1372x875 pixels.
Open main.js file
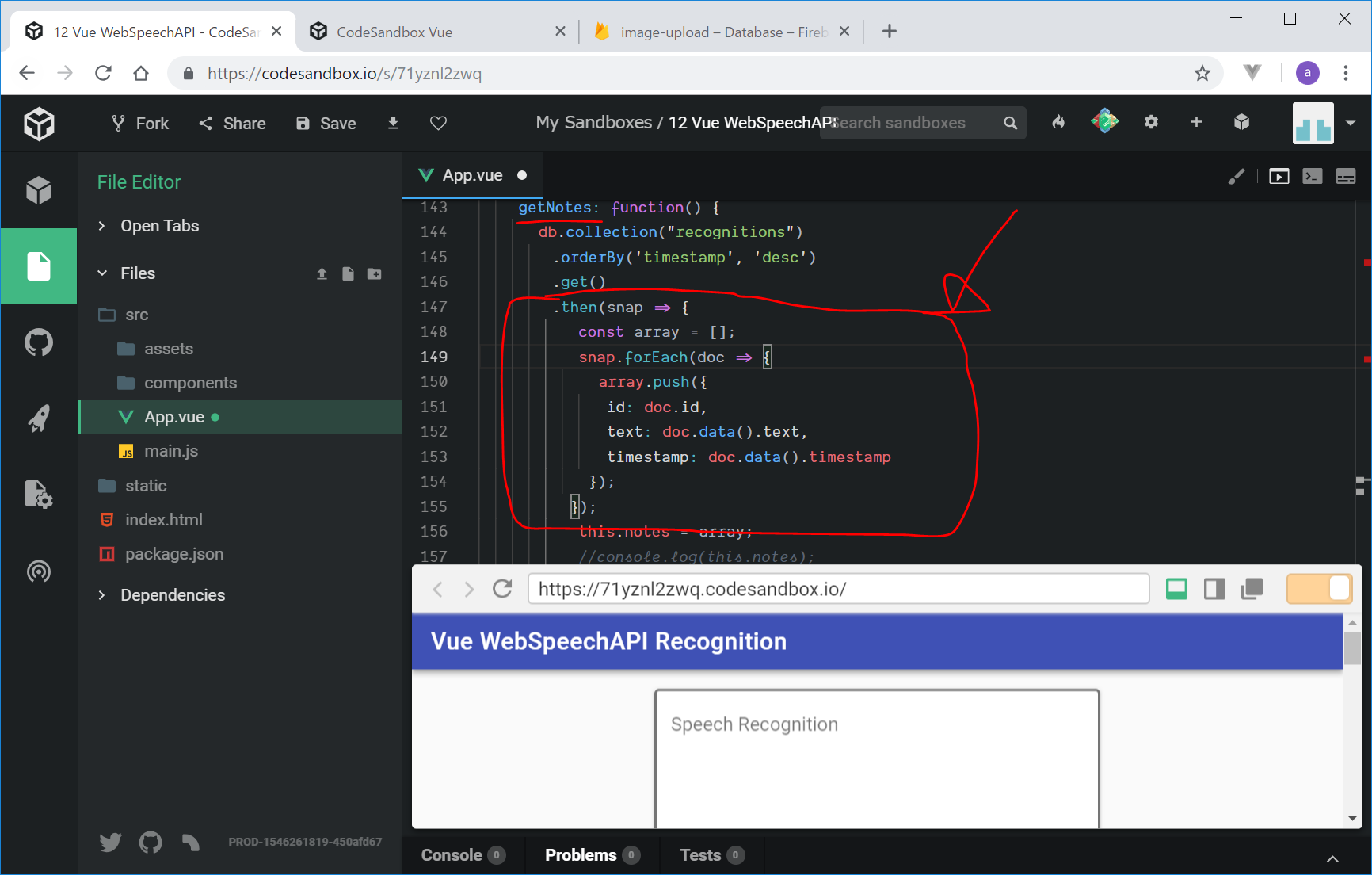pyautogui.click(x=240, y=451)
